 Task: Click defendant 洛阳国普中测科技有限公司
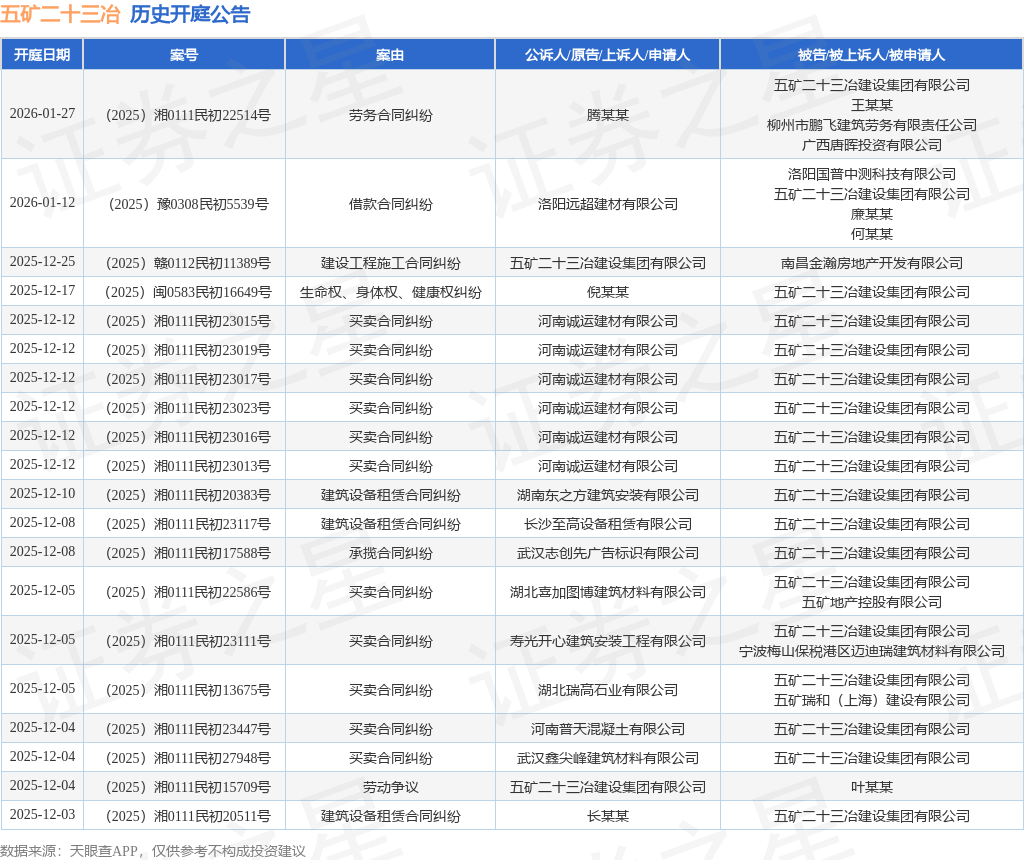coord(871,174)
